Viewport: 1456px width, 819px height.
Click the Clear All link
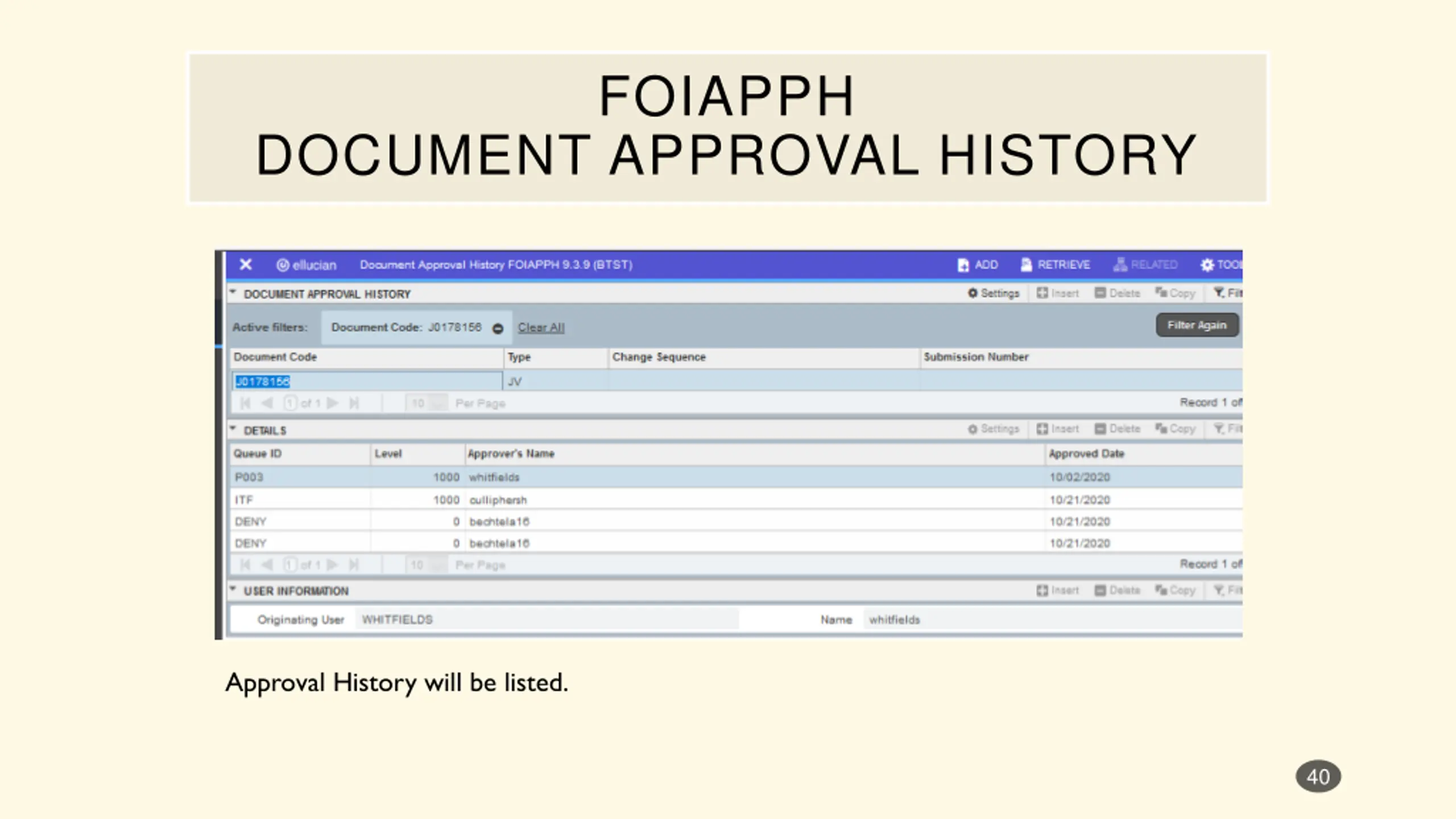[x=541, y=328]
